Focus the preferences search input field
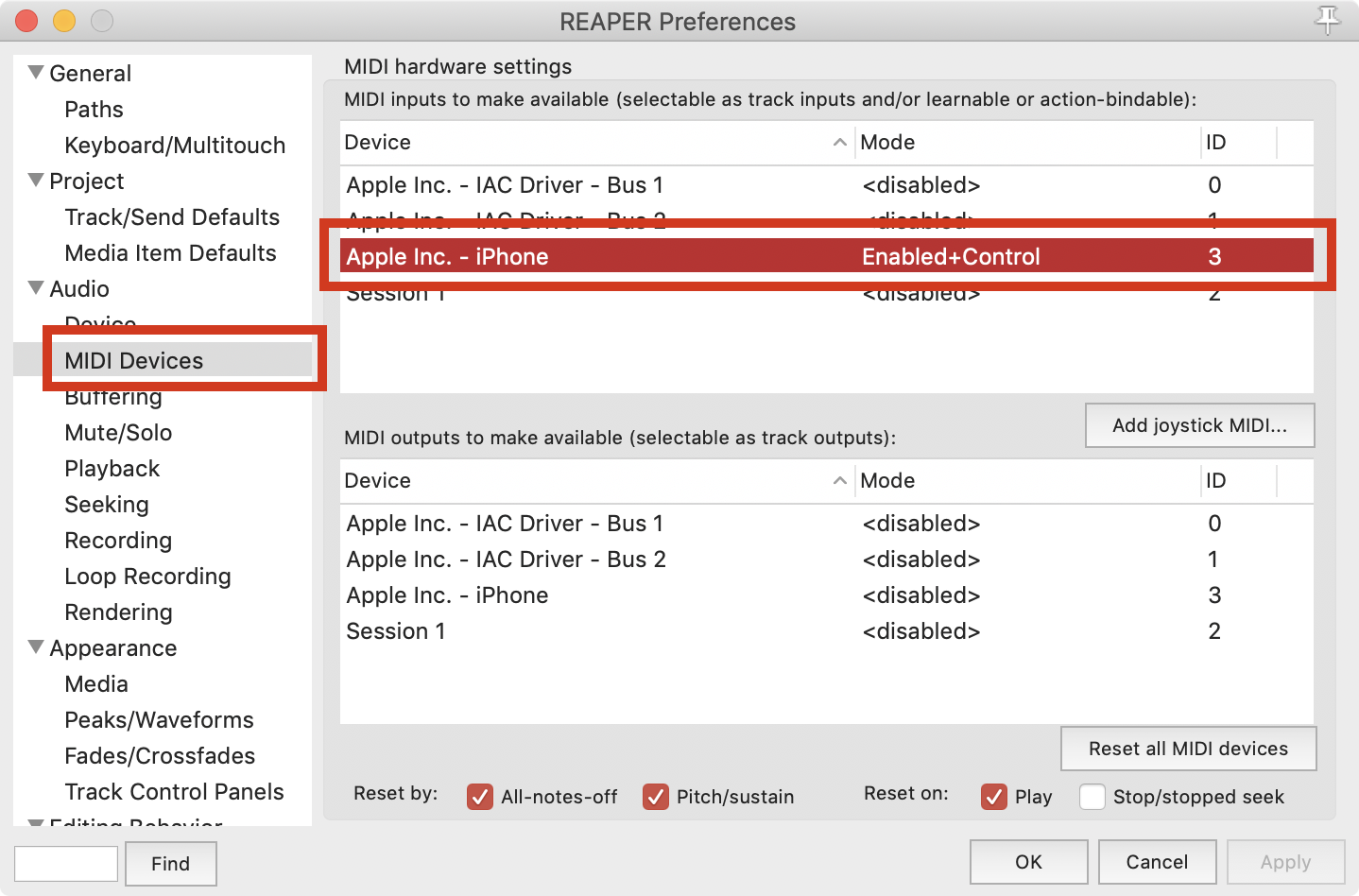This screenshot has width=1359, height=896. [66, 864]
